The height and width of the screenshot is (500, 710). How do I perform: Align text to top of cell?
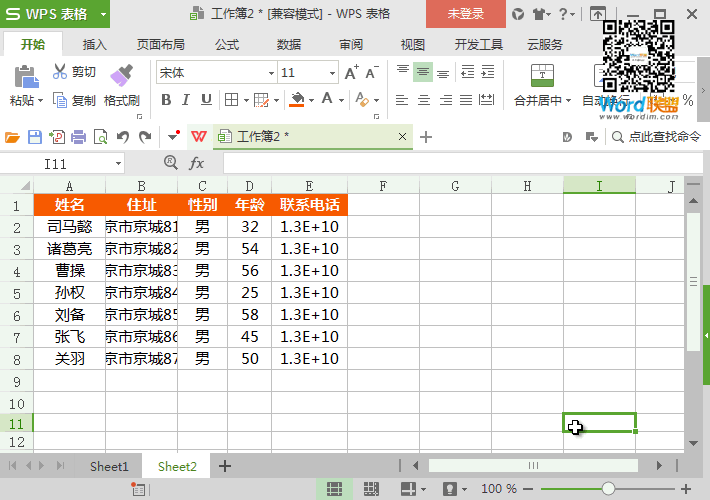[x=403, y=72]
